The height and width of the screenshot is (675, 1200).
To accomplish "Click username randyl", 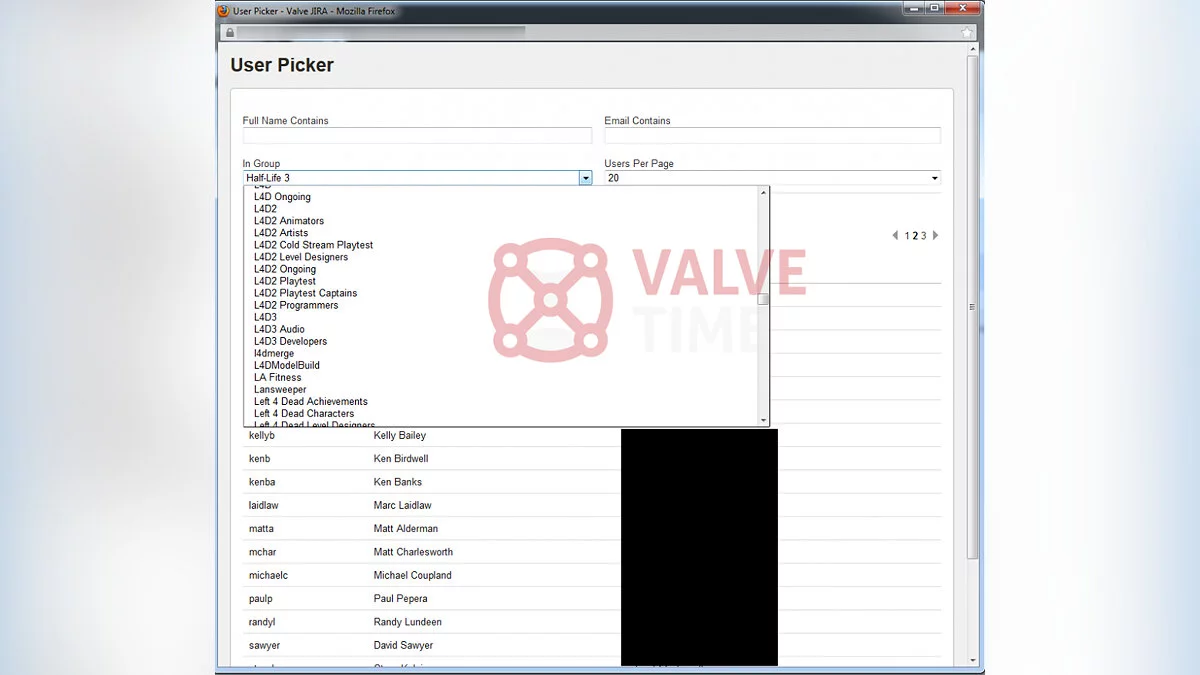I will (x=262, y=622).
